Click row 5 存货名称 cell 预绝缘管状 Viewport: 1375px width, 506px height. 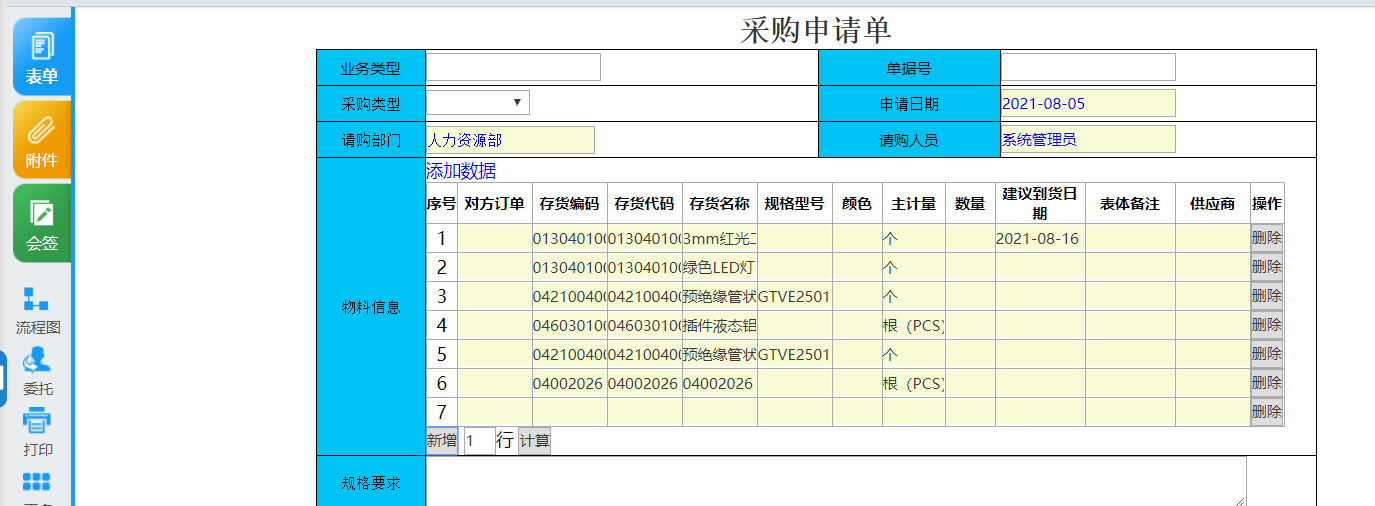pos(720,354)
